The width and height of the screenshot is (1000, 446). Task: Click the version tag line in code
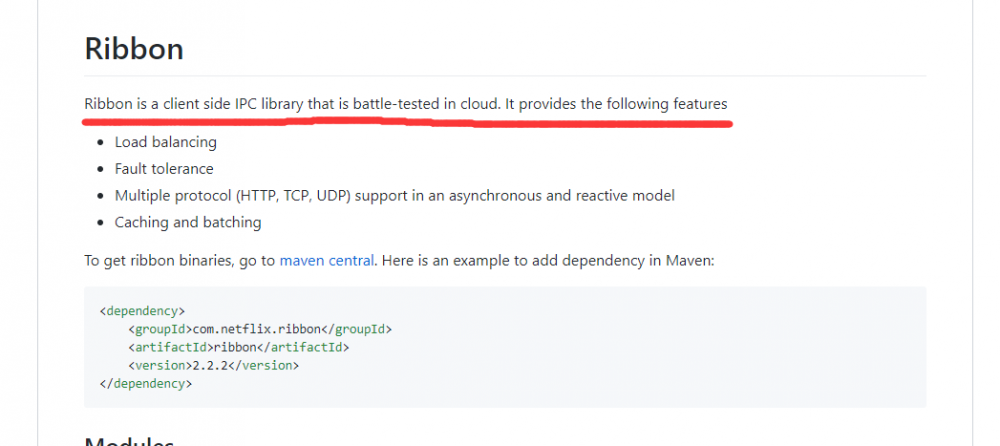pyautogui.click(x=213, y=365)
